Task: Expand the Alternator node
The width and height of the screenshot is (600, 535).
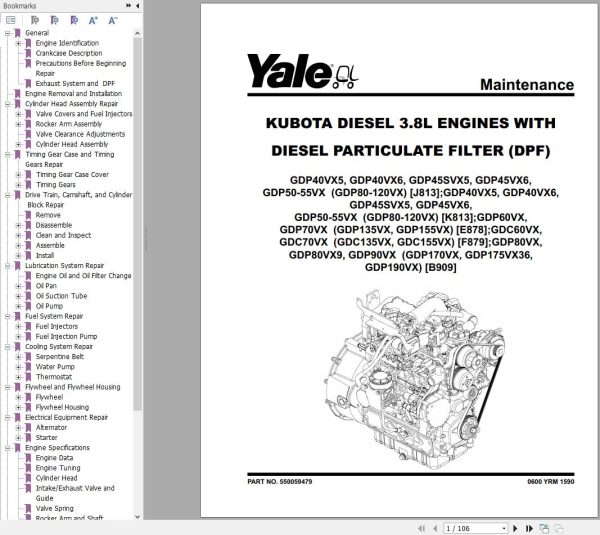Action: pos(18,427)
